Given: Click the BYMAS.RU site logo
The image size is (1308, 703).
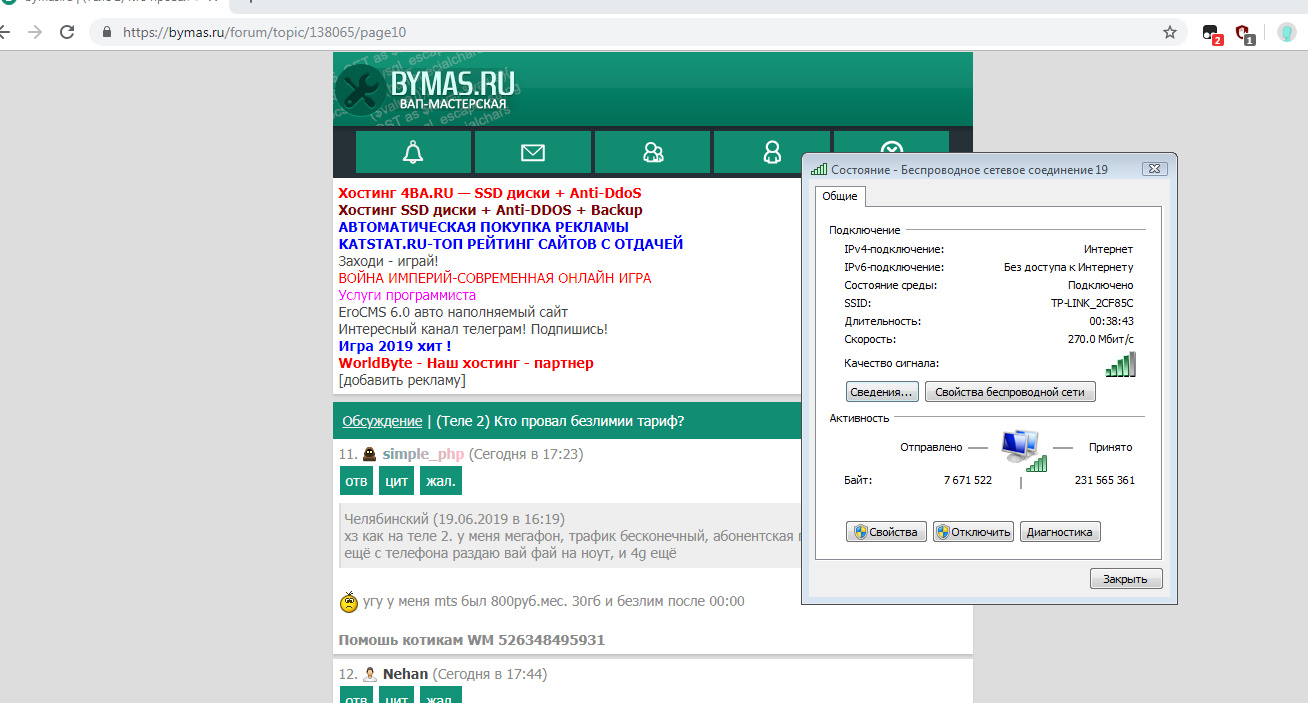Looking at the screenshot, I should [x=425, y=88].
